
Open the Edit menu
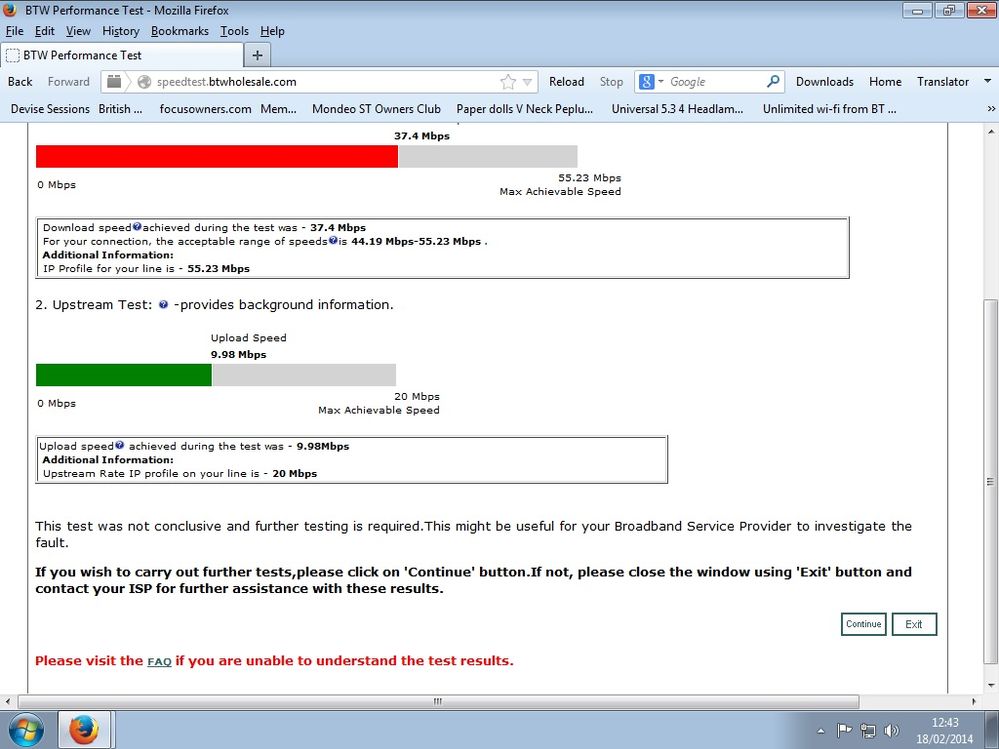[45, 31]
